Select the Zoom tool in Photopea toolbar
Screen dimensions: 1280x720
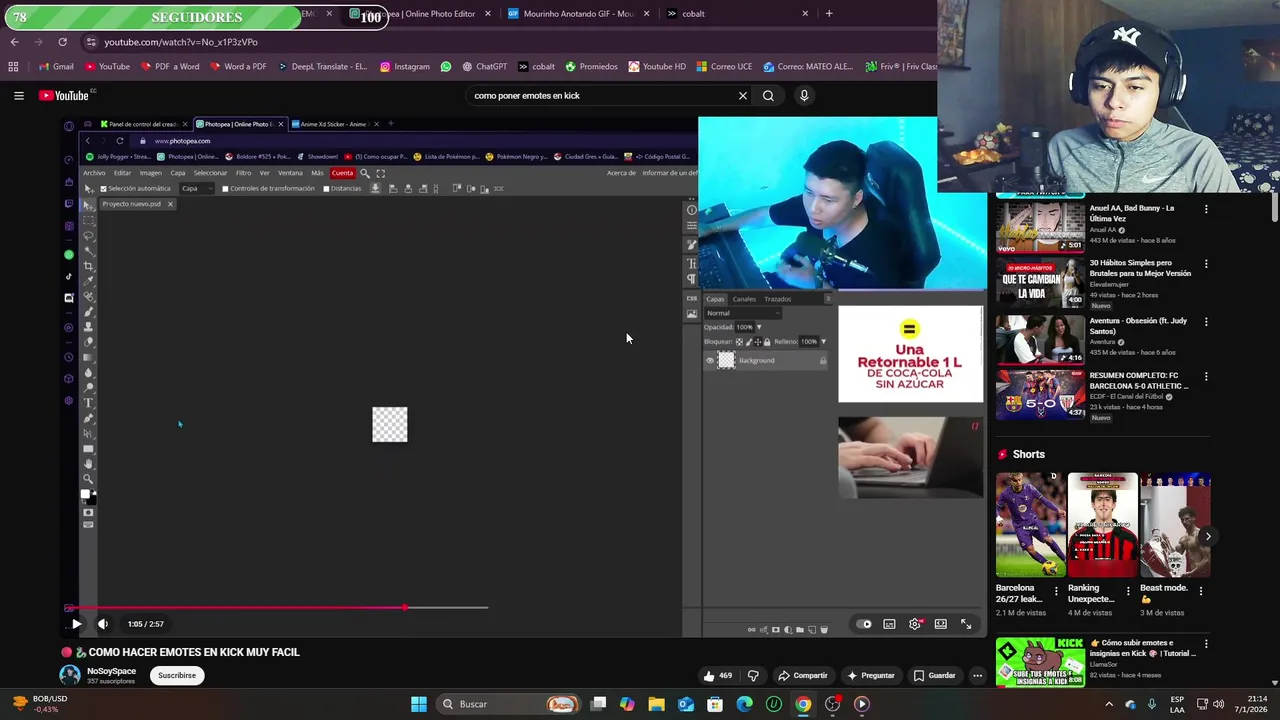click(x=88, y=479)
